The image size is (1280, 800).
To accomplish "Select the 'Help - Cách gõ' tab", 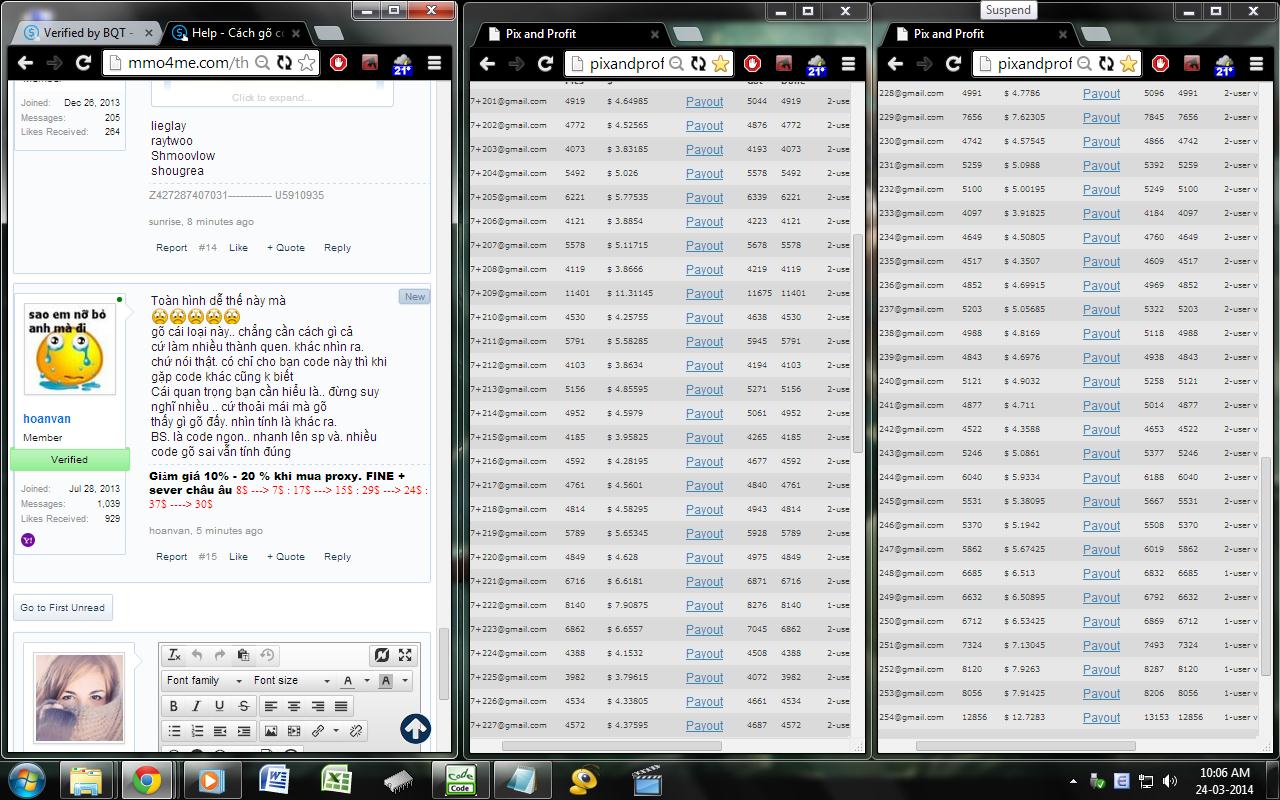I will (x=240, y=33).
